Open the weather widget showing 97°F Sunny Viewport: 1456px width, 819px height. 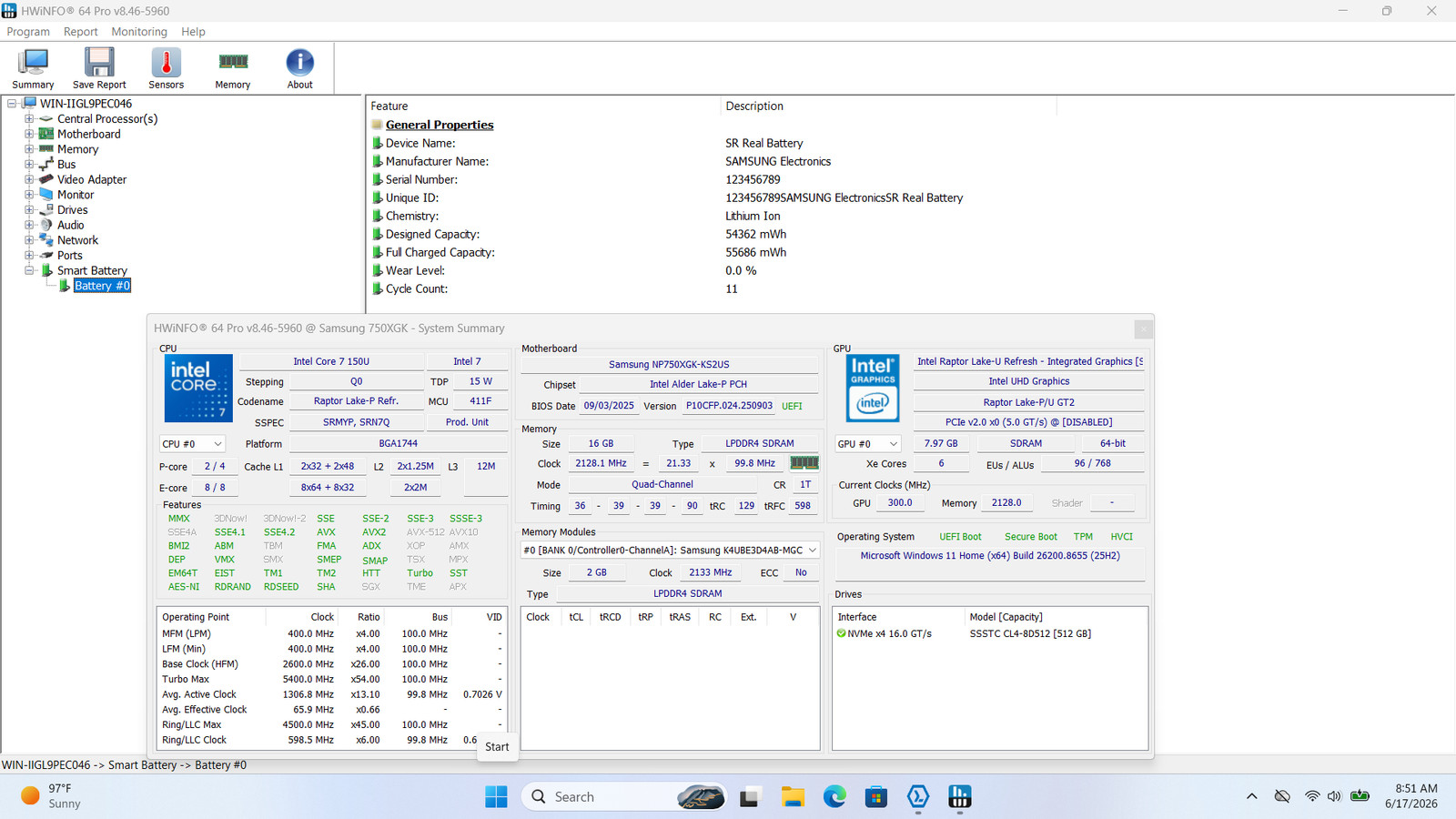point(53,796)
